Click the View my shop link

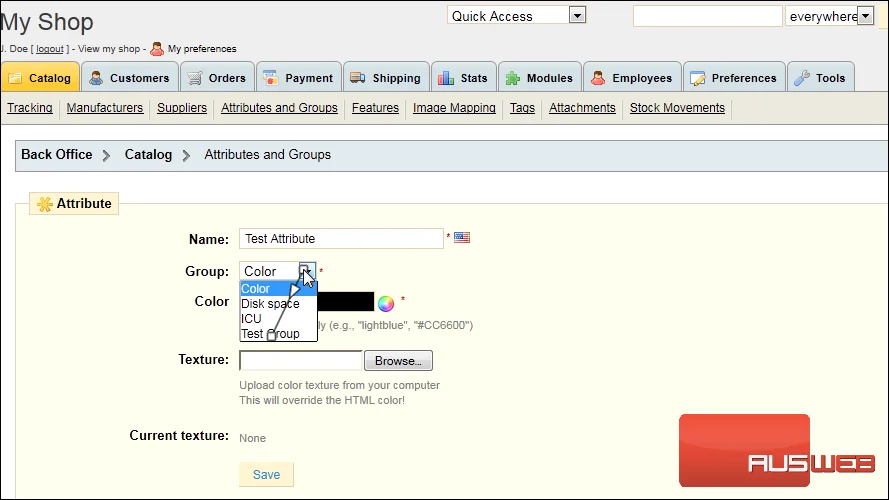[109, 49]
